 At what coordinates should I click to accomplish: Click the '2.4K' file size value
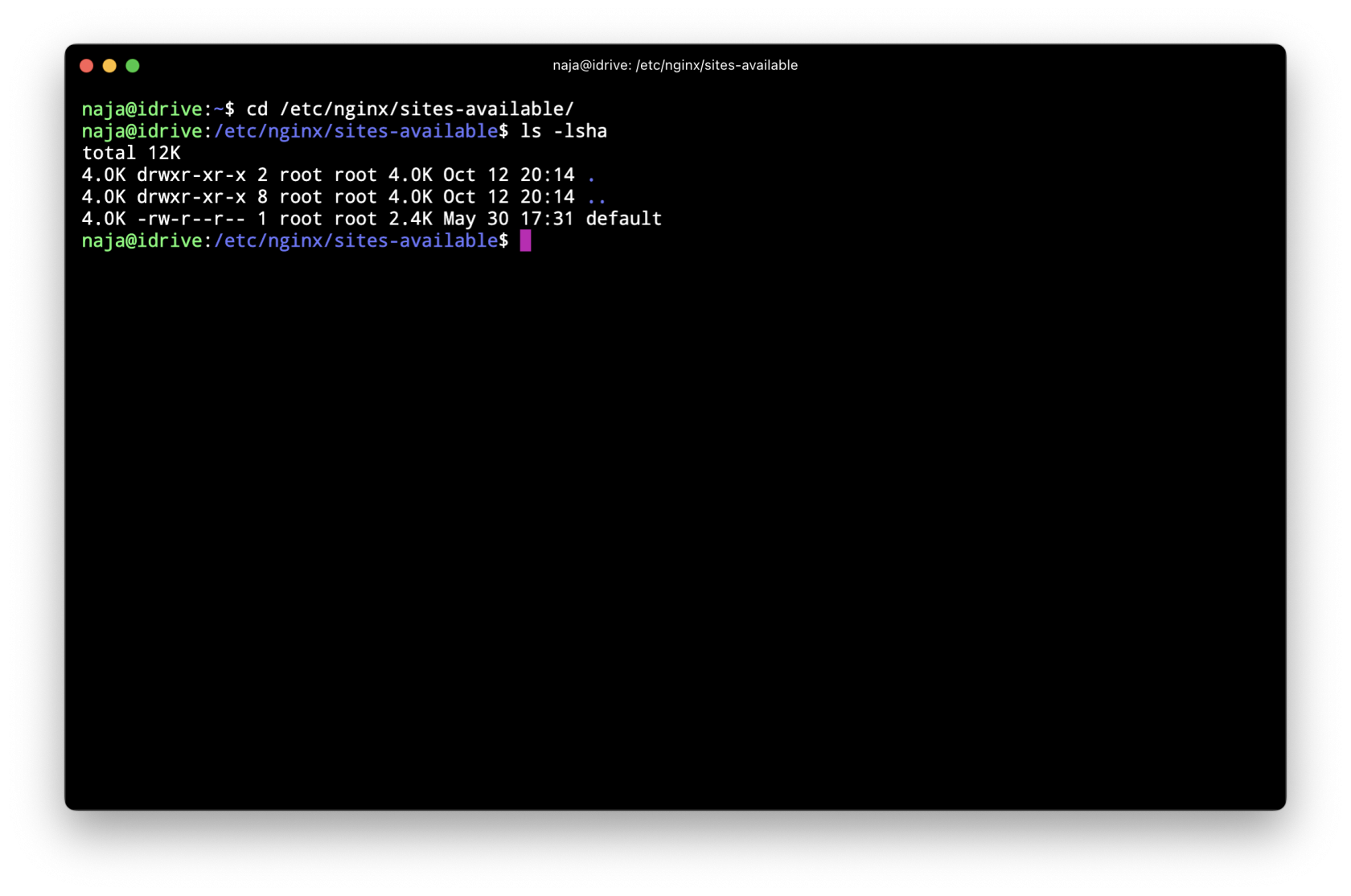click(410, 219)
